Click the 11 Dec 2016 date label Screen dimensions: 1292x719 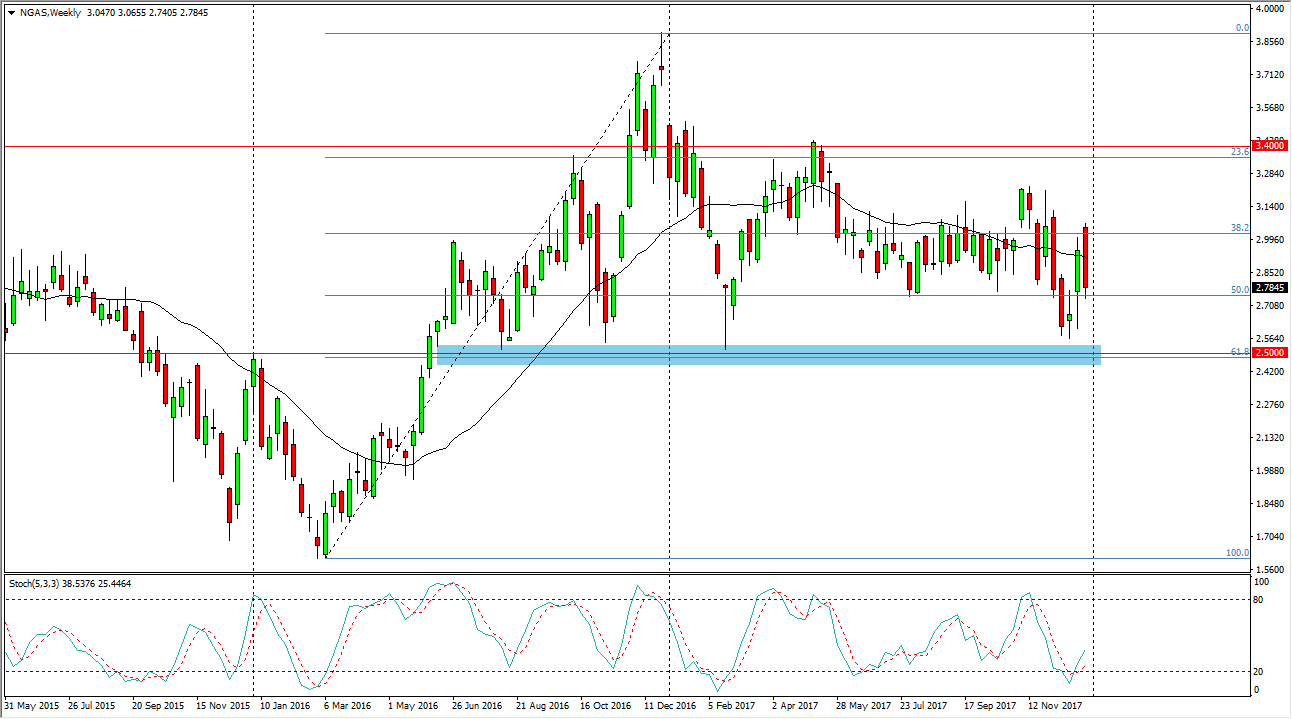pos(670,706)
